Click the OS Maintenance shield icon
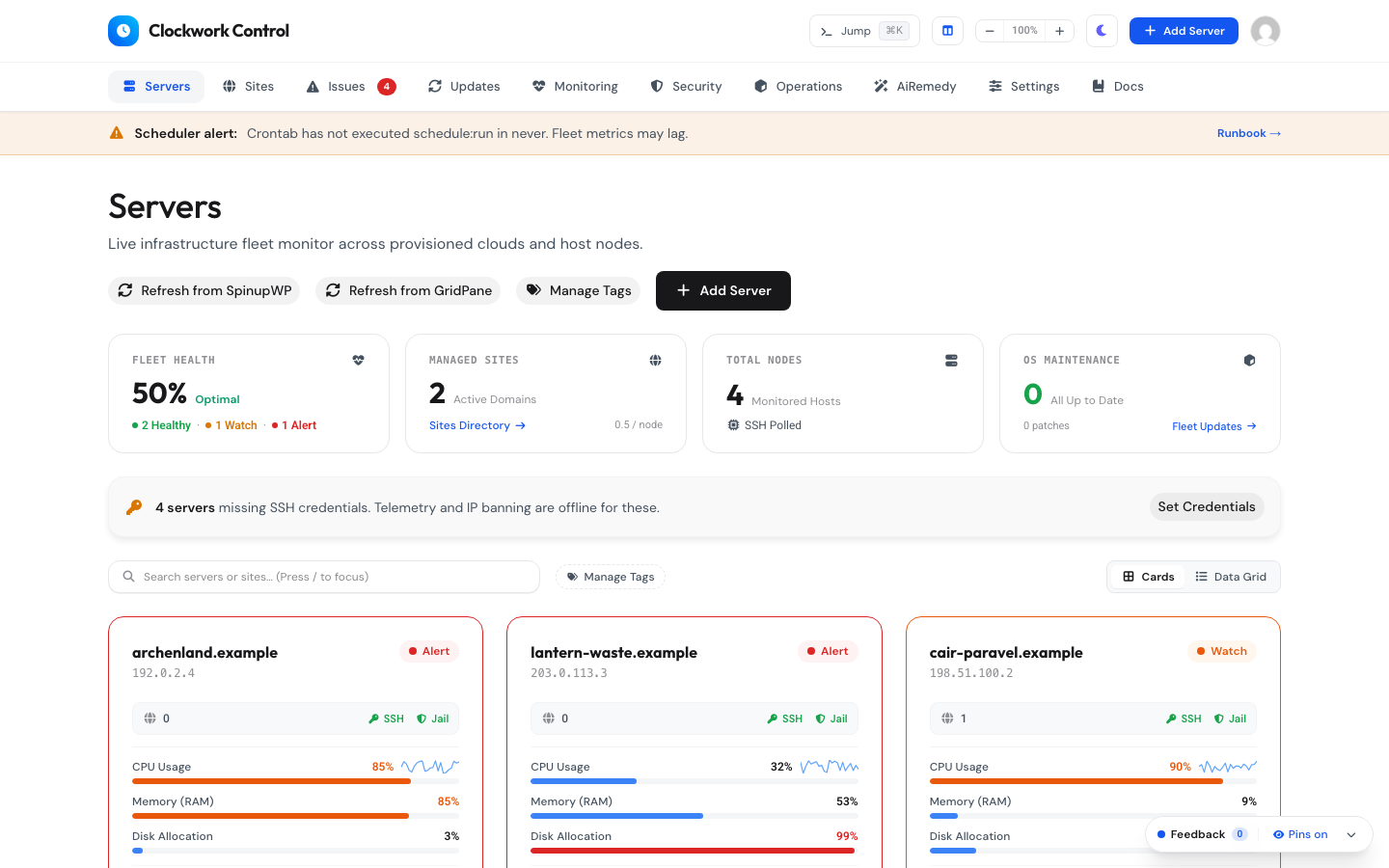Screen dimensions: 1389x868 coord(1249,360)
